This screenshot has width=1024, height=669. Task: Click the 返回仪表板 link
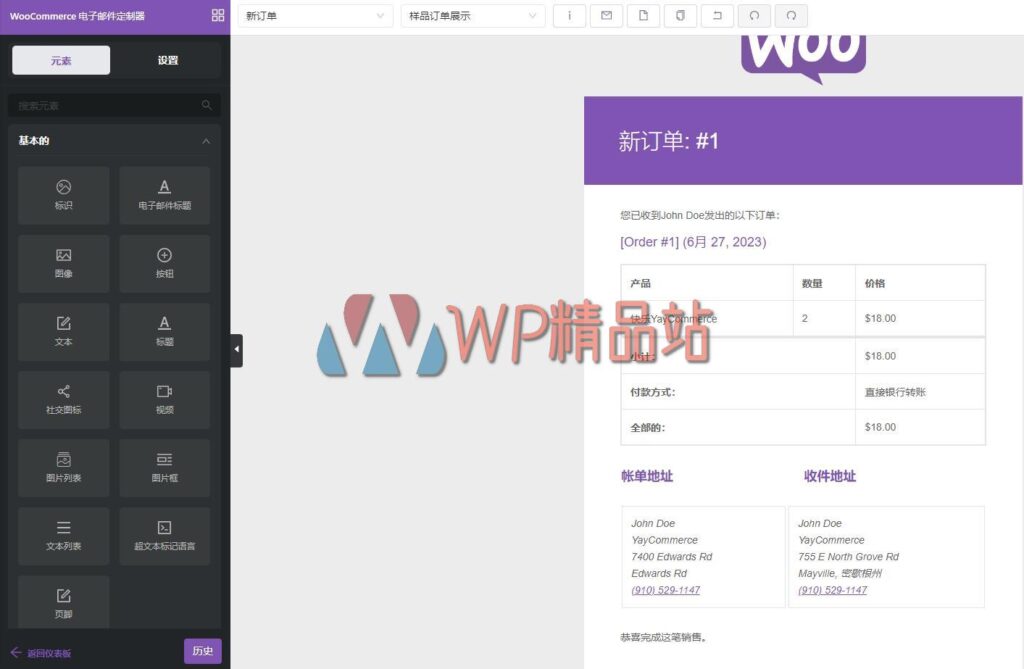pos(43,651)
